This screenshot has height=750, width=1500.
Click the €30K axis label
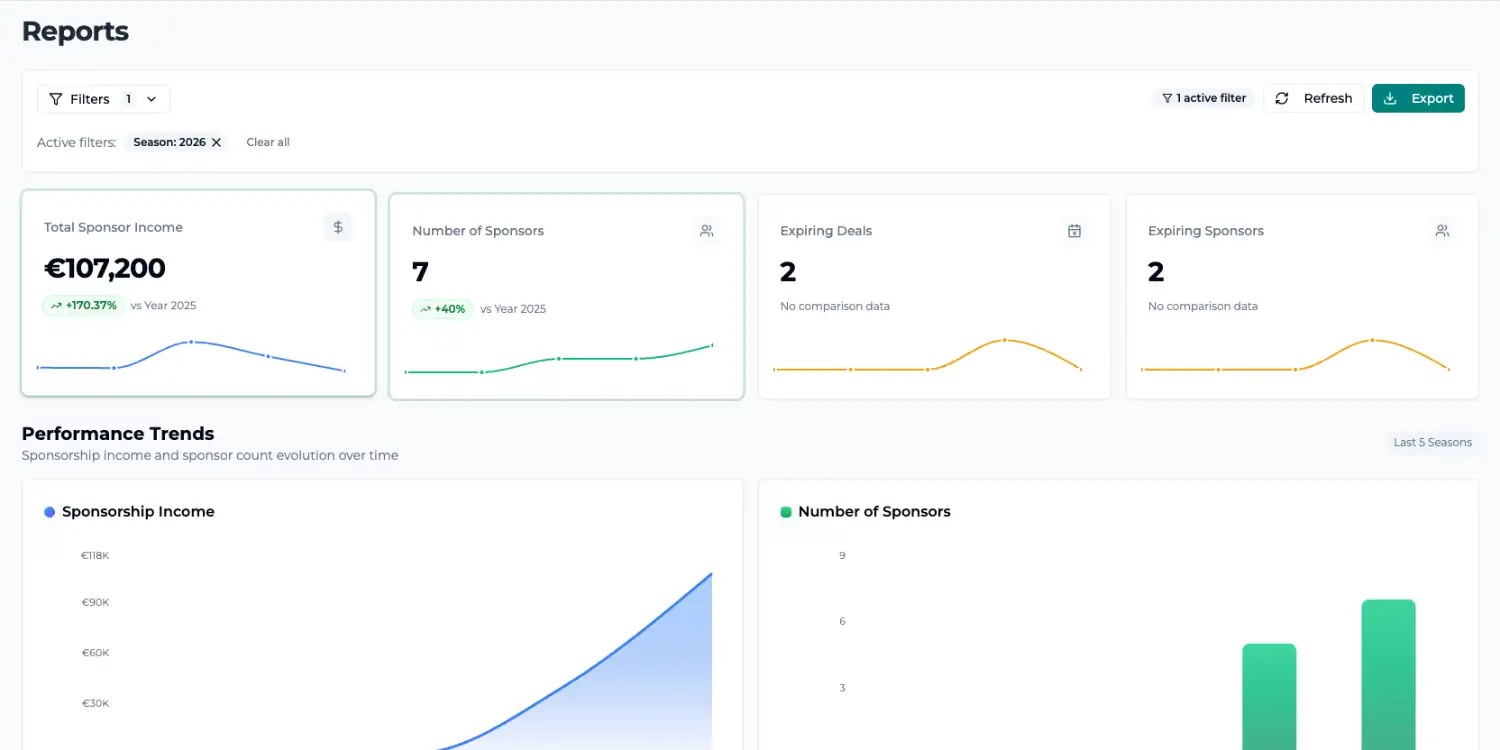(x=95, y=703)
